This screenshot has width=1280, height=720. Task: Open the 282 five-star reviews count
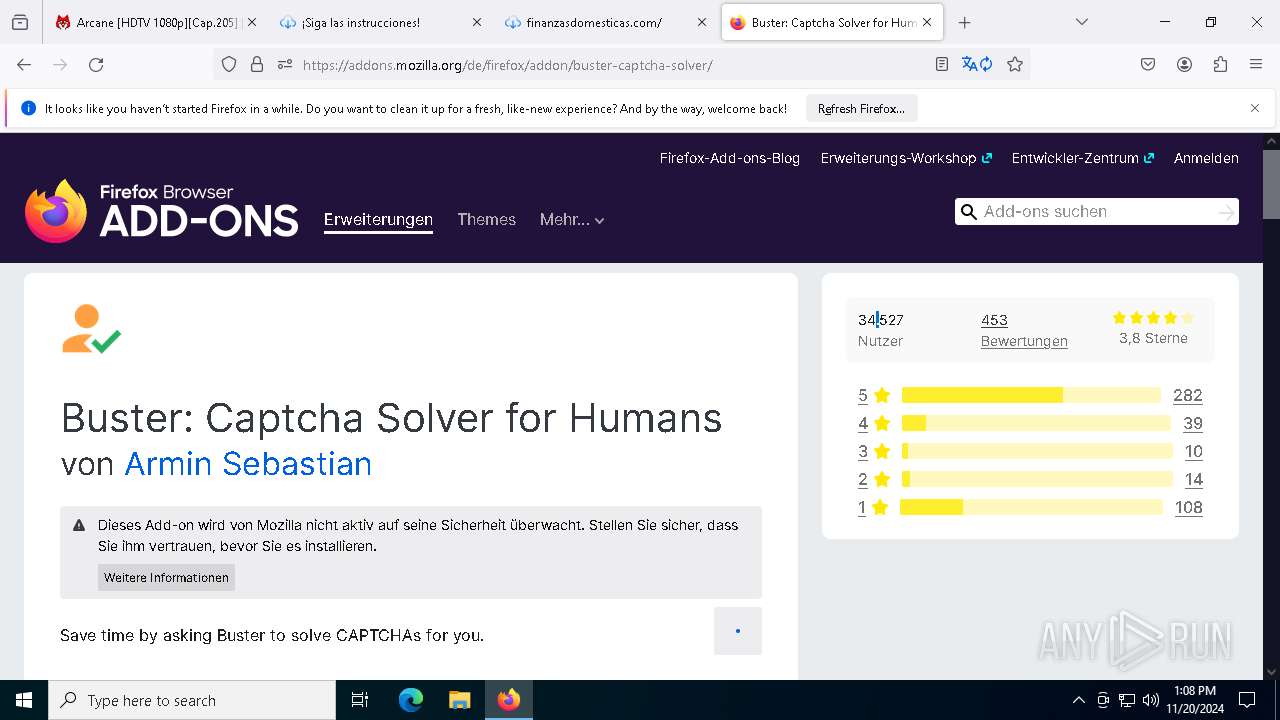point(1188,395)
